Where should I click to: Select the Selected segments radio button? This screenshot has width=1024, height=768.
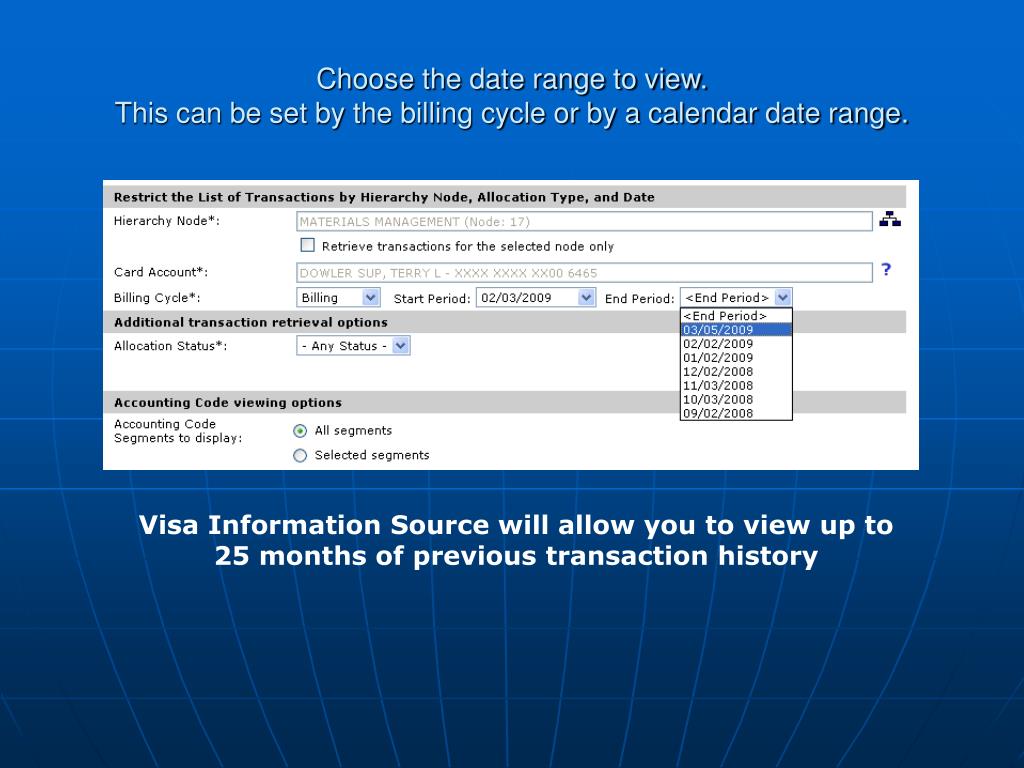300,456
